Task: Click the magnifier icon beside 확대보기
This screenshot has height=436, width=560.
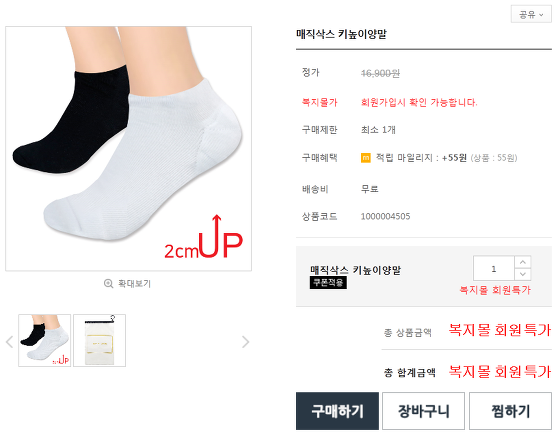Action: 108,284
